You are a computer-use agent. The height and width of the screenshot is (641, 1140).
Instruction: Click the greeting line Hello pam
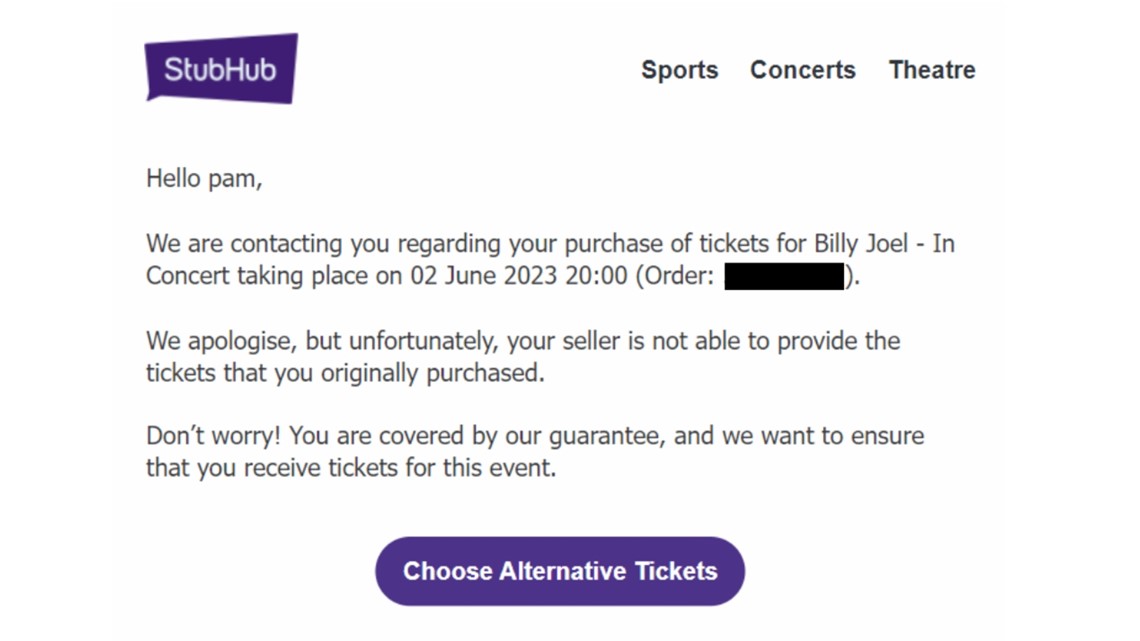click(203, 178)
